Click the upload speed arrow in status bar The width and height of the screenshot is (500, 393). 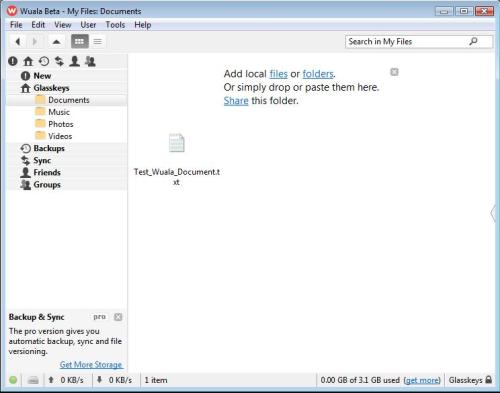tap(51, 380)
